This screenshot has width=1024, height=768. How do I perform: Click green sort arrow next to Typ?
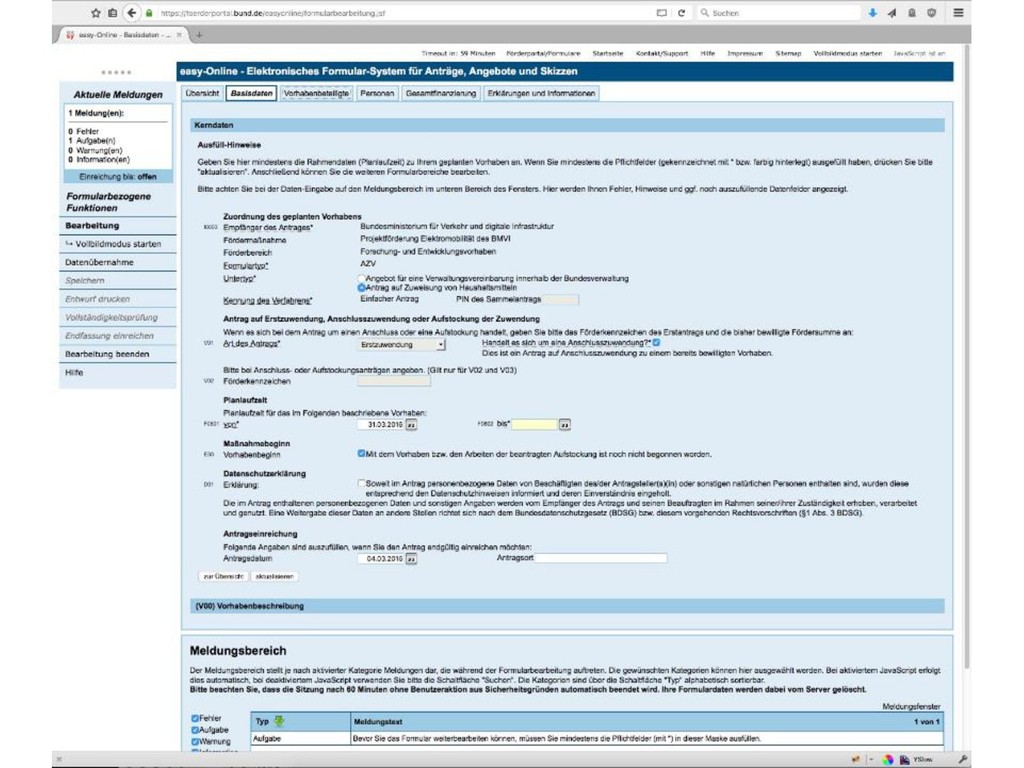279,721
